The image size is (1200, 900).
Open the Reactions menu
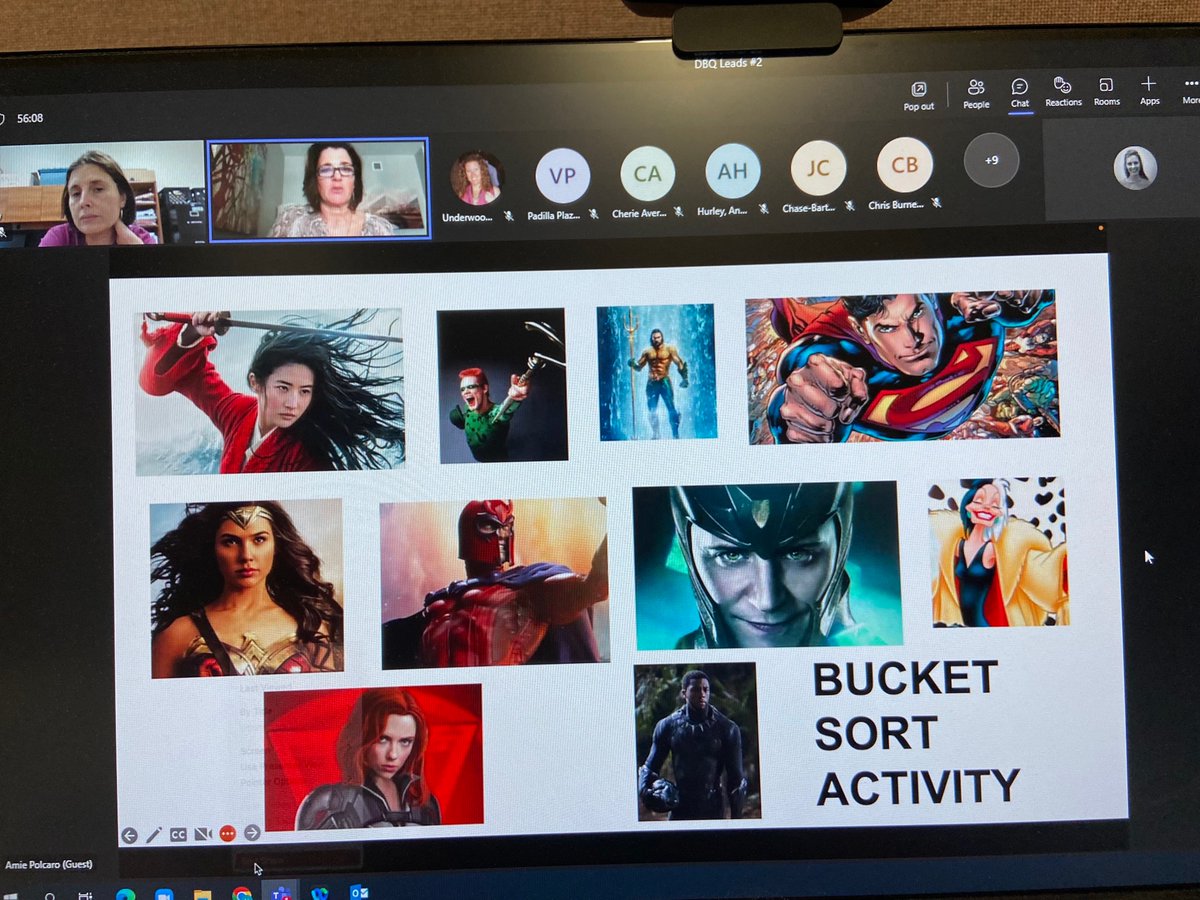(x=1063, y=91)
